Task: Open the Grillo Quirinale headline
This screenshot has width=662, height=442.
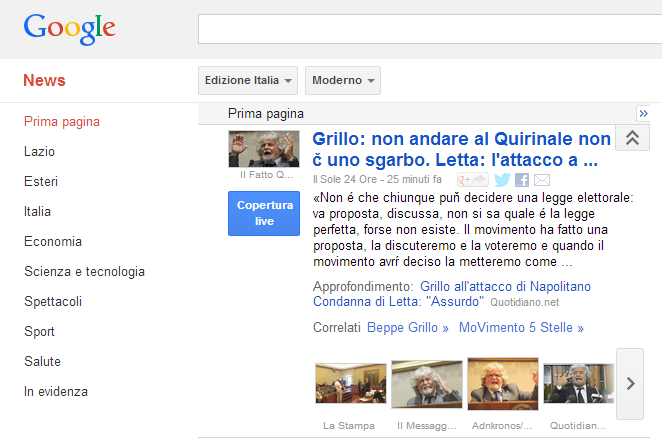Action: [461, 149]
